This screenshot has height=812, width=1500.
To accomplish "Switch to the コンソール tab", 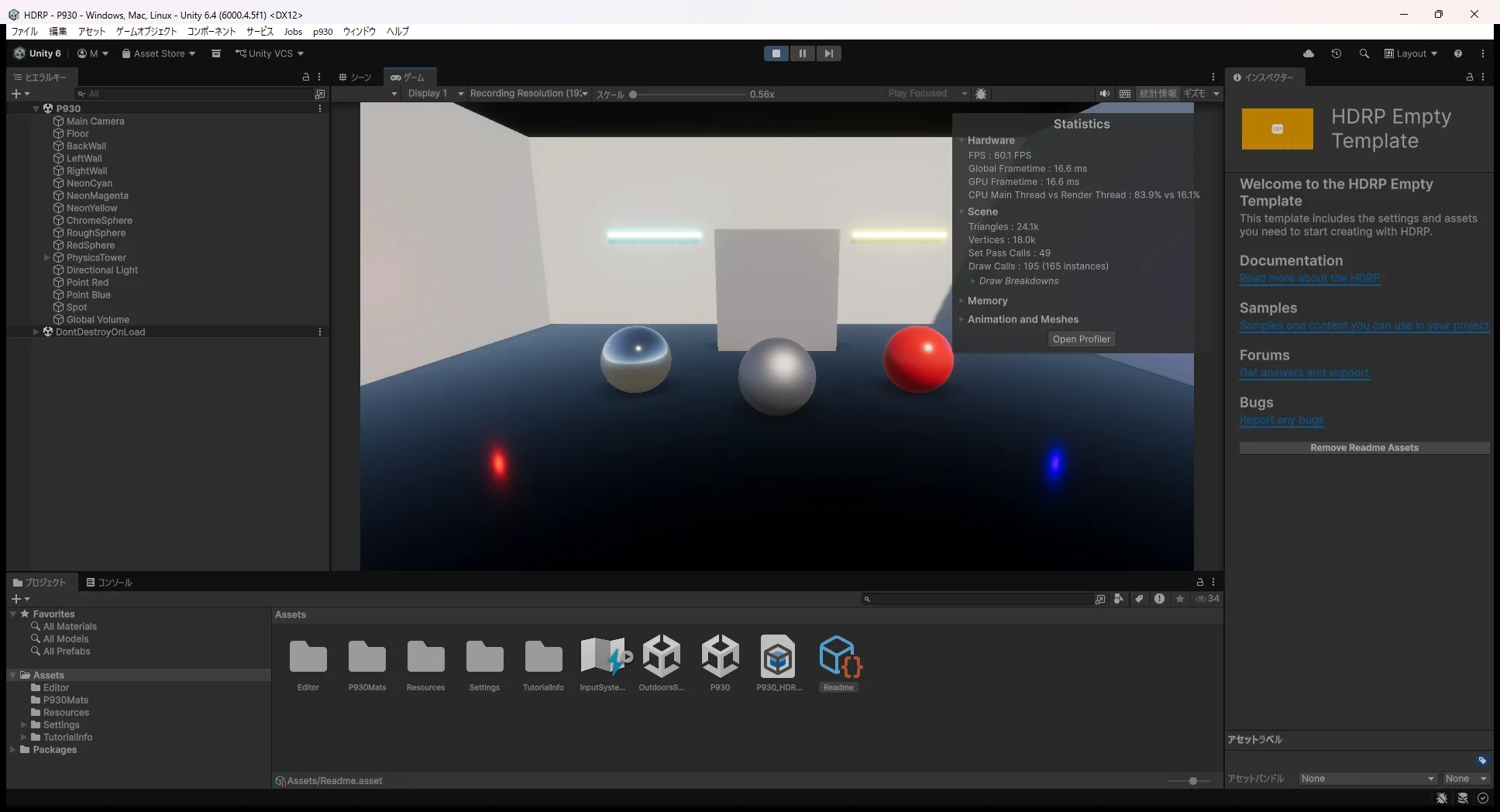I will 109,583.
